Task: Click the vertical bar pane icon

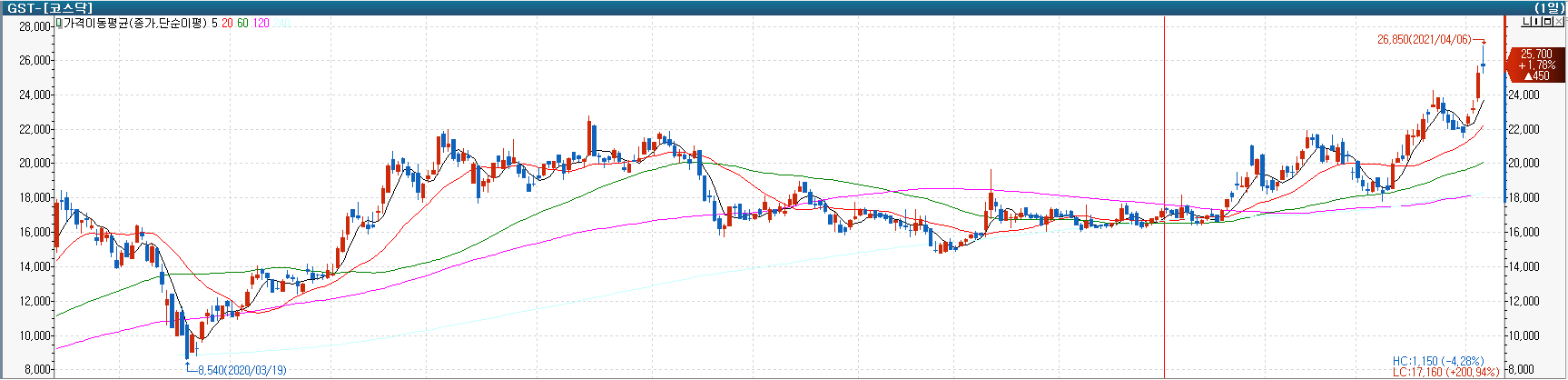Action: (1537, 22)
